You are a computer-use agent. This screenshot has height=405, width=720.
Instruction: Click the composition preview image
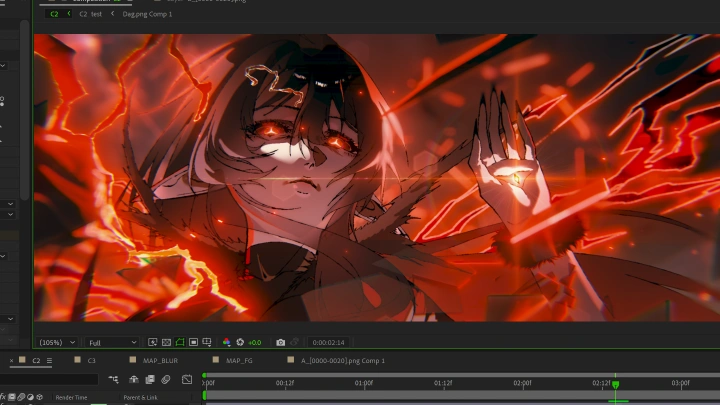377,177
